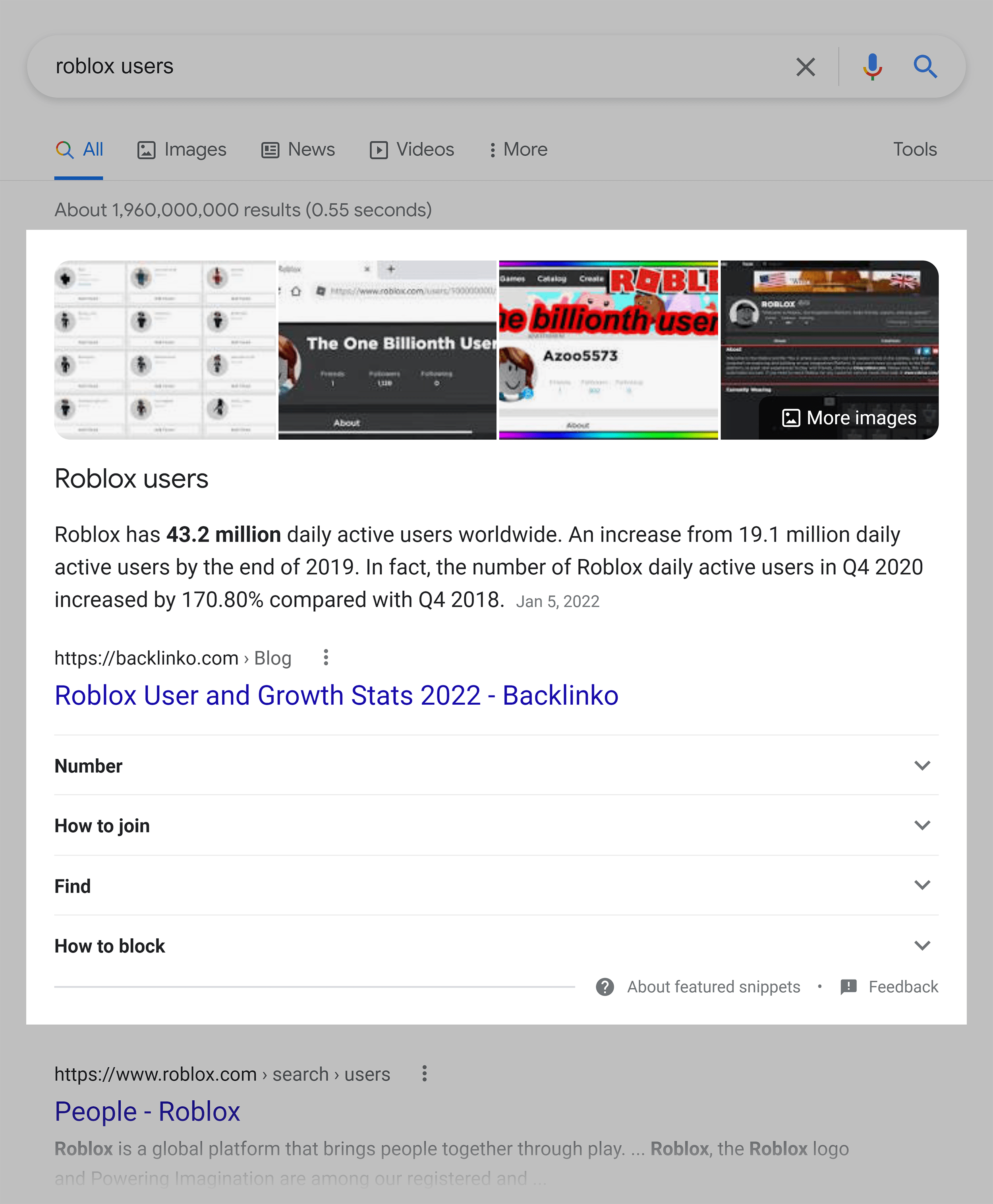Start a voice search with the microphone icon
993x1204 pixels.
[x=871, y=66]
